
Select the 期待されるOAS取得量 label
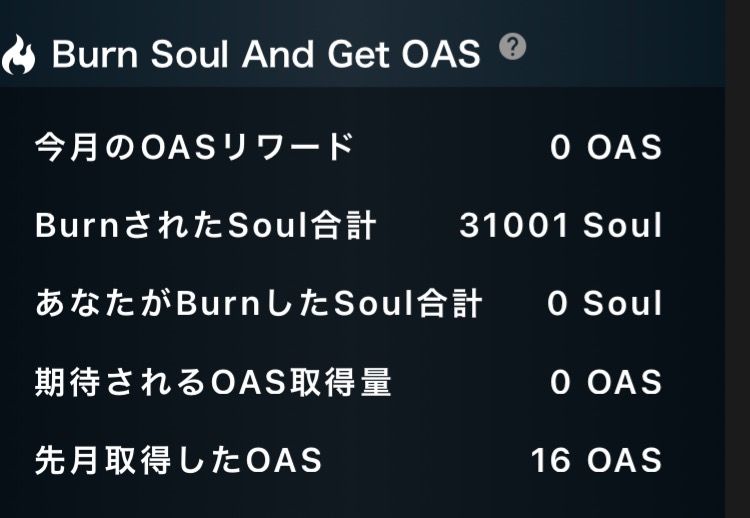213,382
